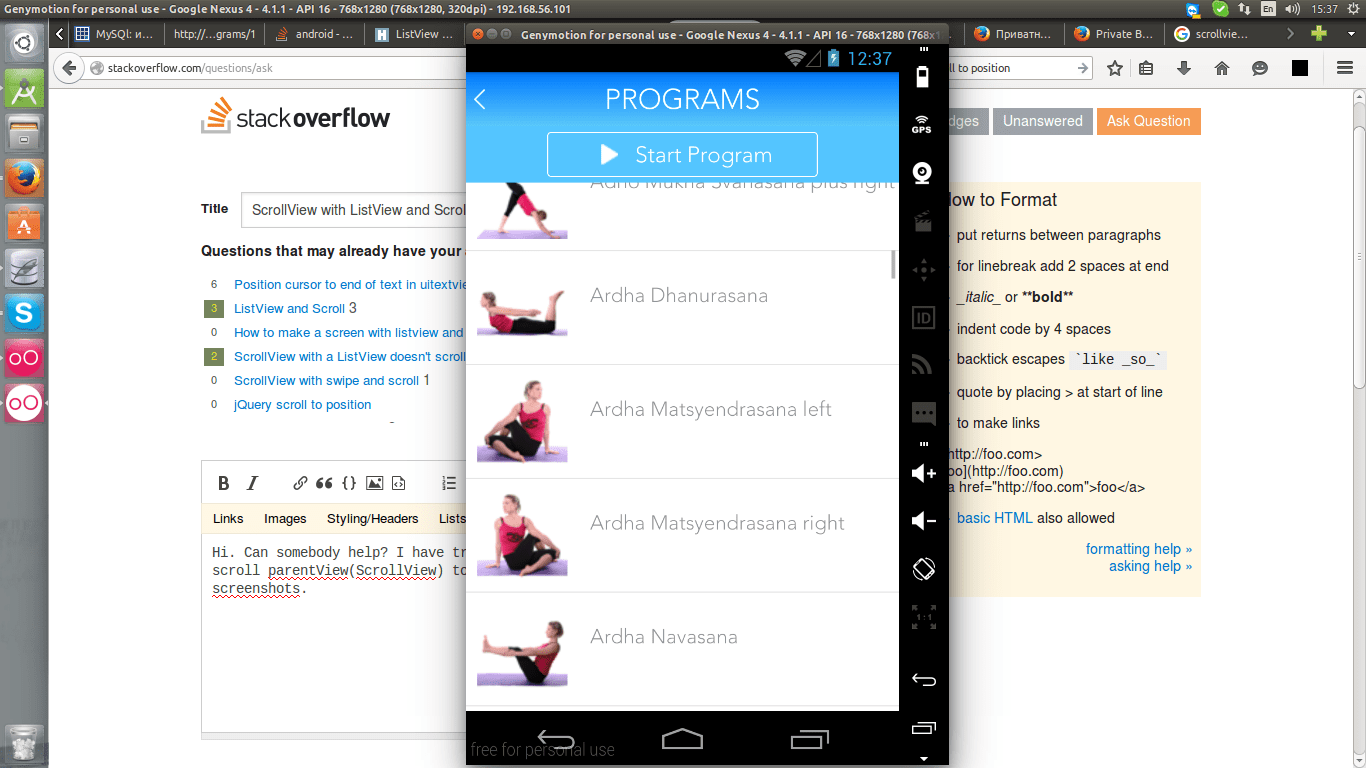Viewport: 1366px width, 768px height.
Task: Click Genymotion panel back arrow button
Action: (x=924, y=680)
